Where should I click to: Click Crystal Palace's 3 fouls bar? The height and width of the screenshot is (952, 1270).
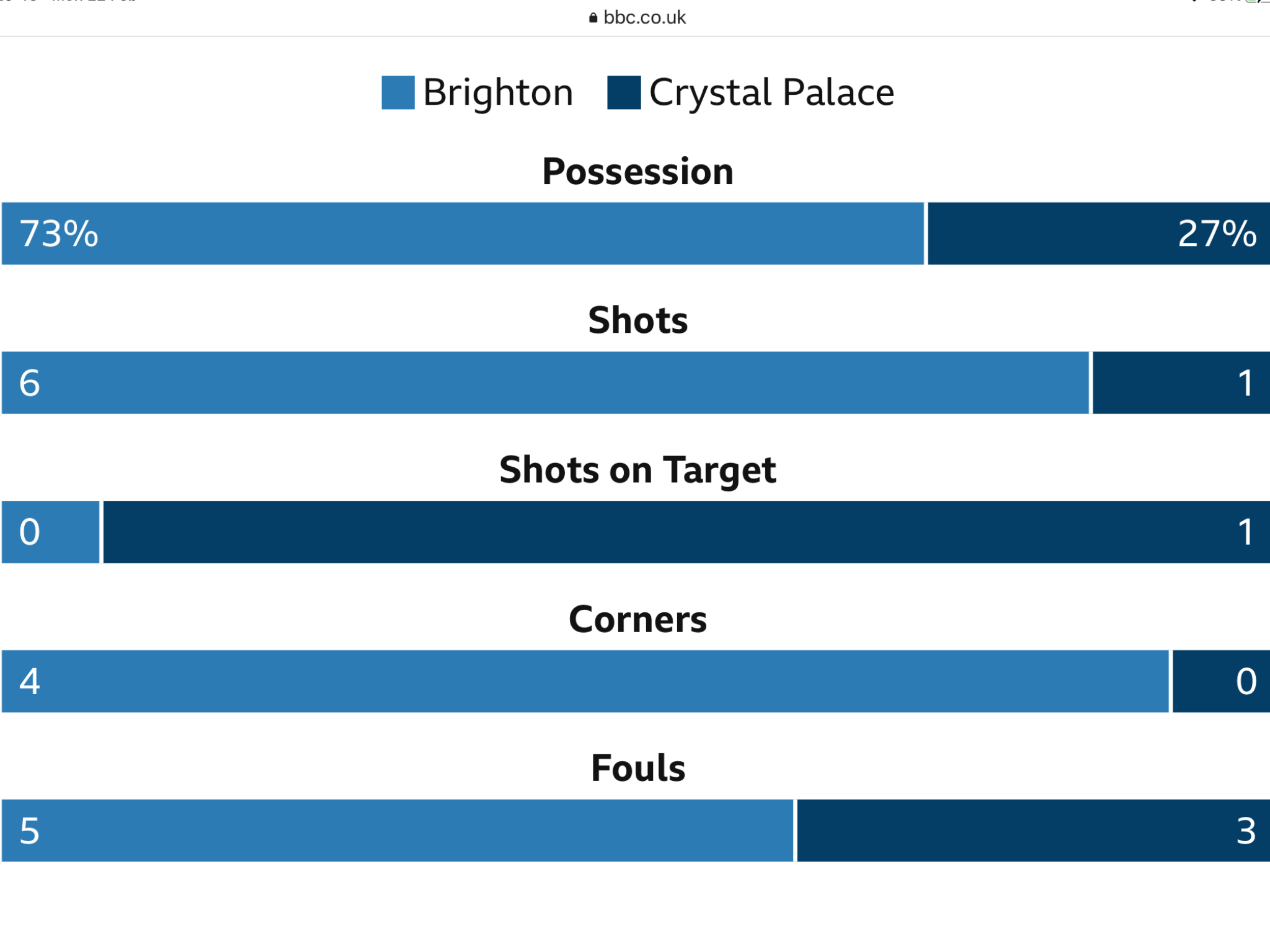pos(1033,831)
